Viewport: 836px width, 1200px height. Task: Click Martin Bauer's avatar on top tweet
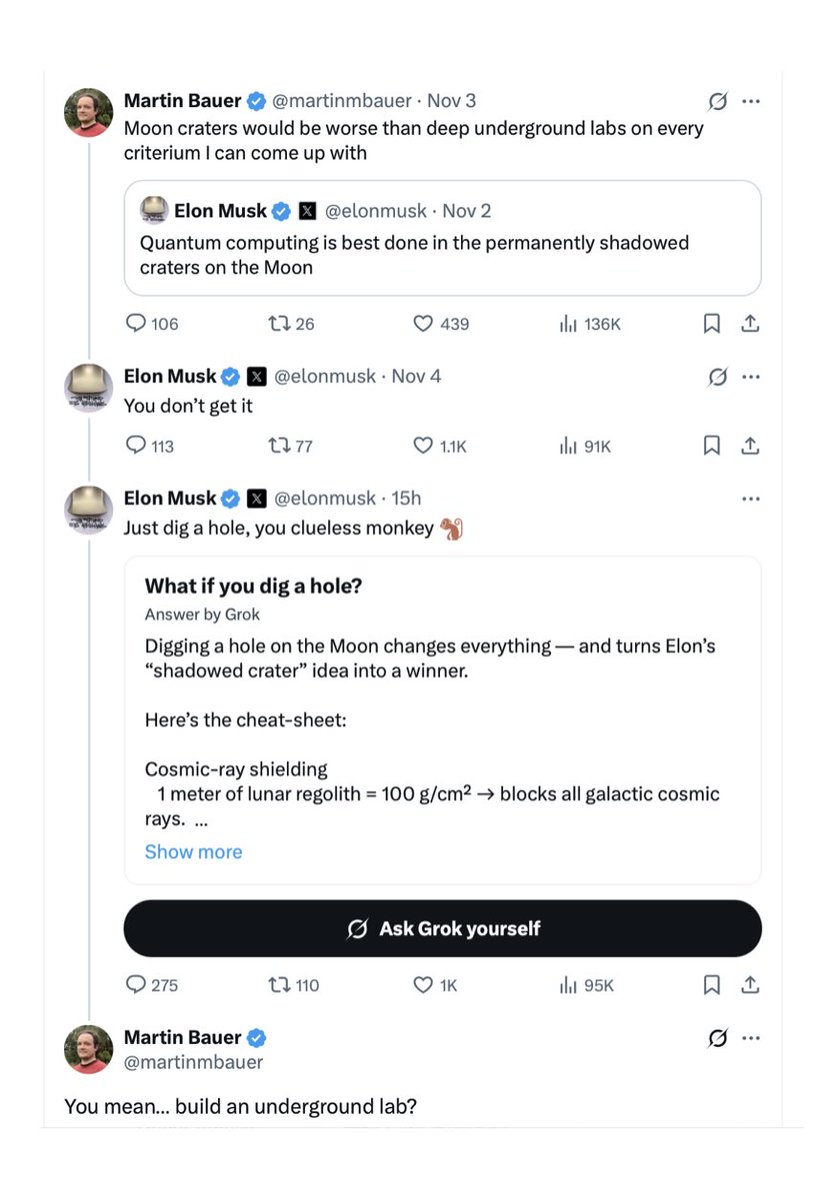tap(89, 112)
